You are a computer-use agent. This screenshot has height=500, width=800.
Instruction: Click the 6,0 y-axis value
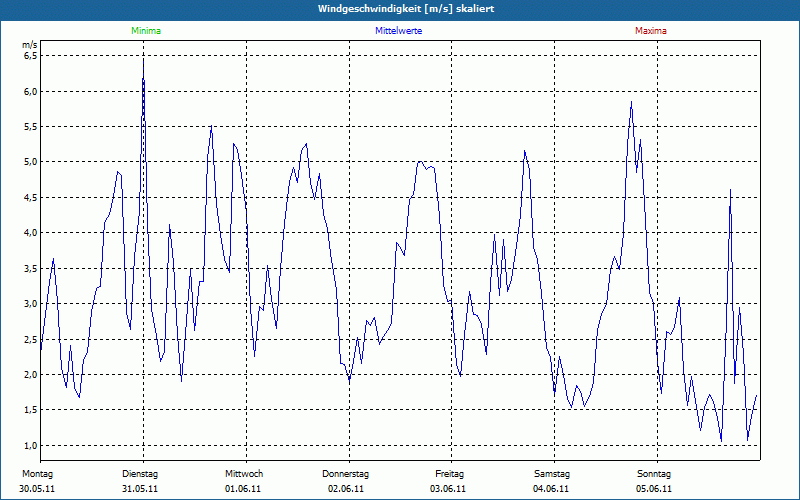tap(31, 91)
